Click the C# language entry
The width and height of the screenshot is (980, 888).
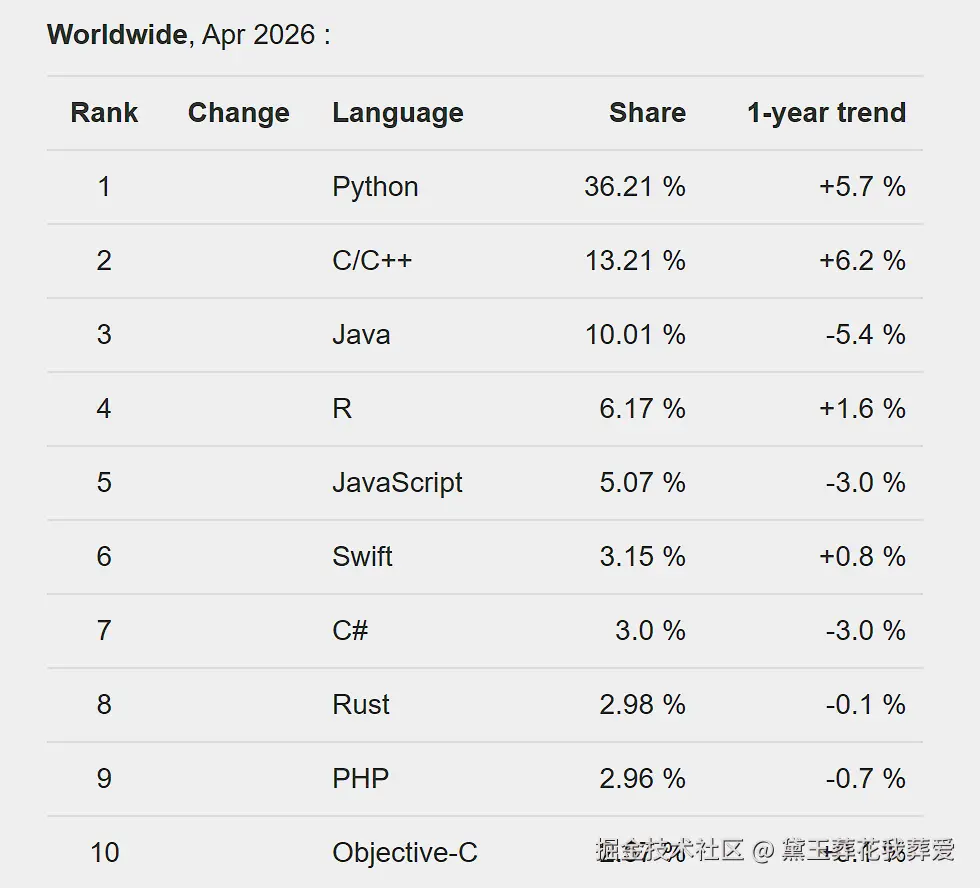point(350,631)
